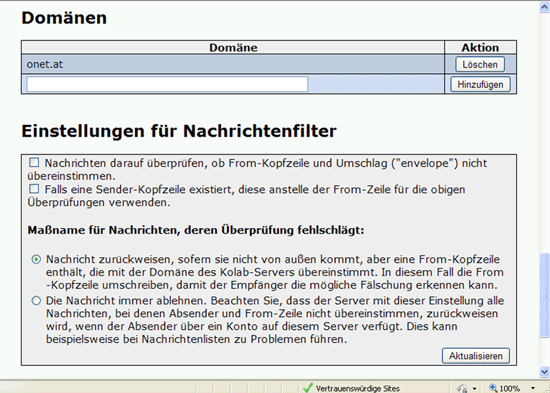Click the 'Aktion' column header

[x=480, y=47]
